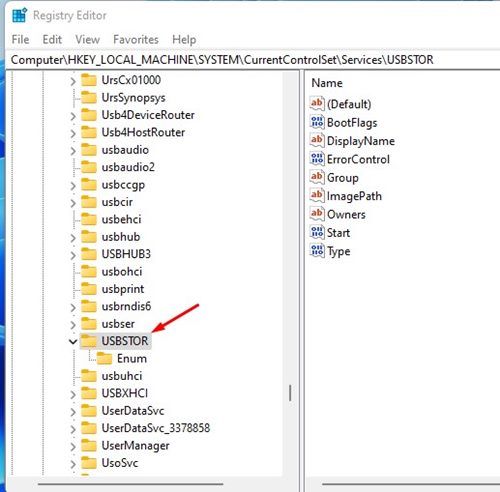Click the Start DWORD value icon

tap(317, 232)
